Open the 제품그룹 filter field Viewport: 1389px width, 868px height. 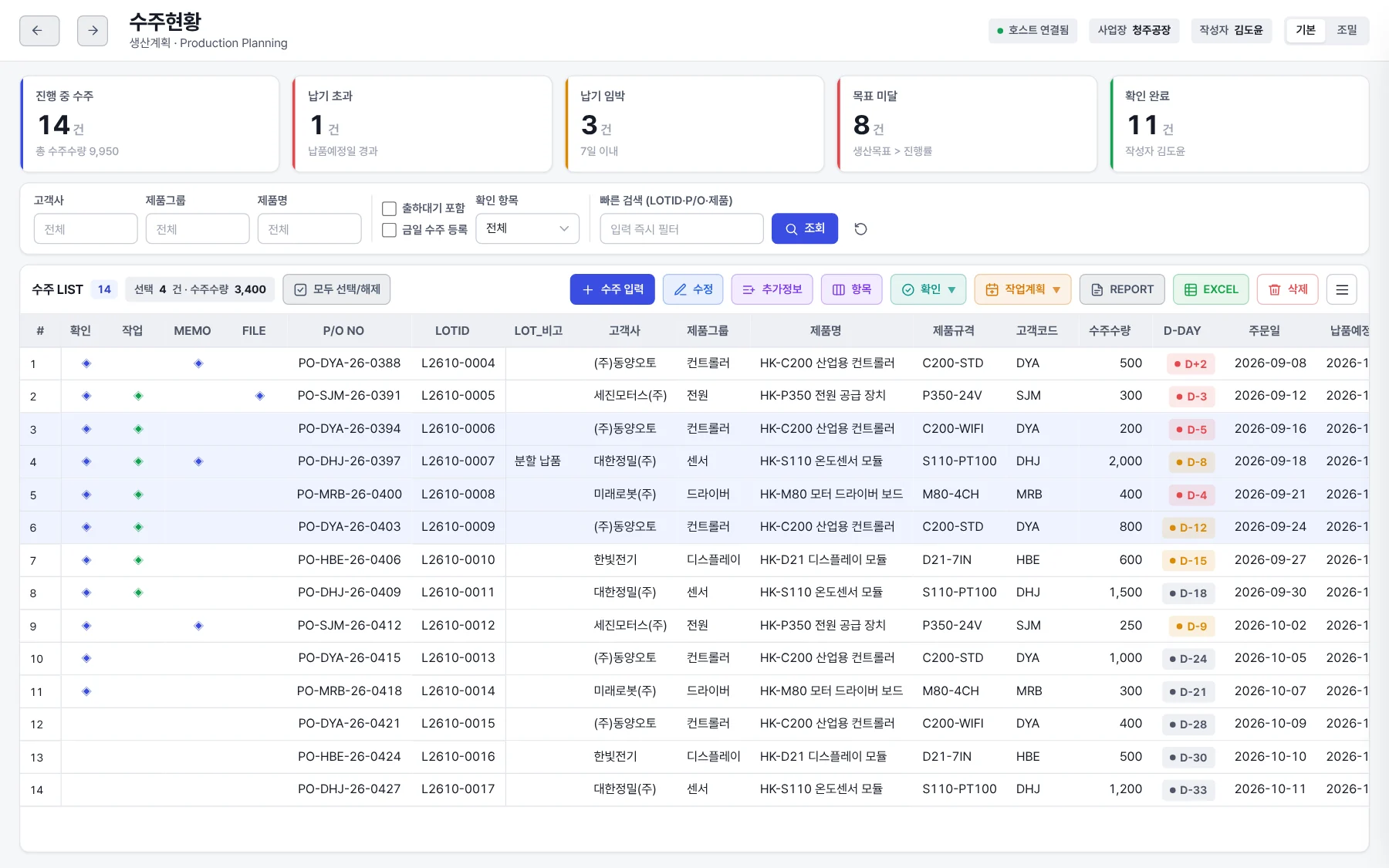pyautogui.click(x=198, y=229)
